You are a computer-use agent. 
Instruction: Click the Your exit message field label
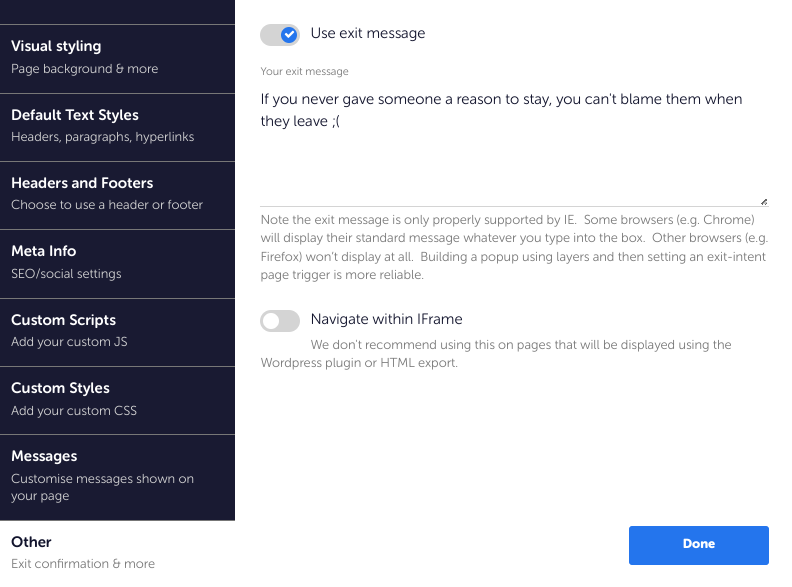point(304,71)
